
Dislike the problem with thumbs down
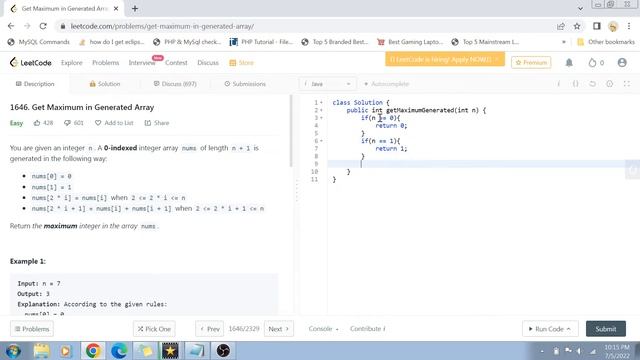click(x=73, y=123)
